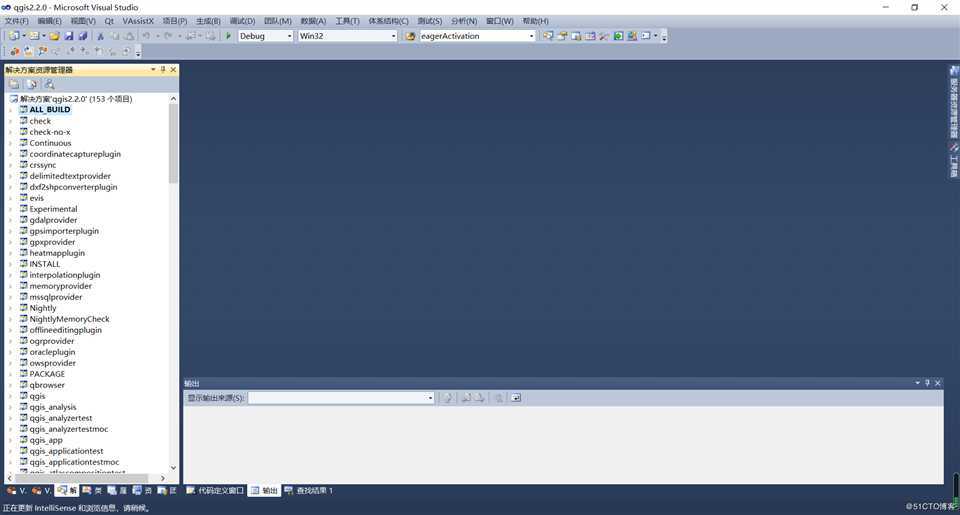Switch to the Find Results 1 tab
The height and width of the screenshot is (515, 960).
click(x=308, y=491)
